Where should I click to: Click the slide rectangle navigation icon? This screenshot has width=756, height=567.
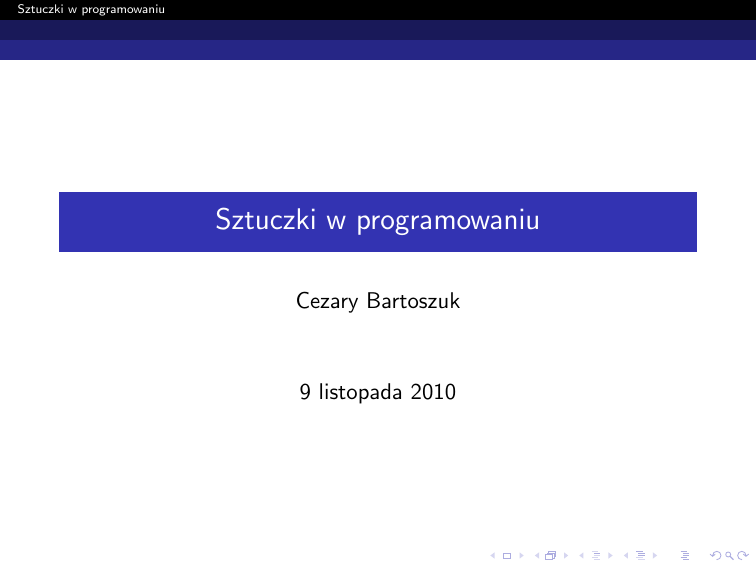point(507,555)
